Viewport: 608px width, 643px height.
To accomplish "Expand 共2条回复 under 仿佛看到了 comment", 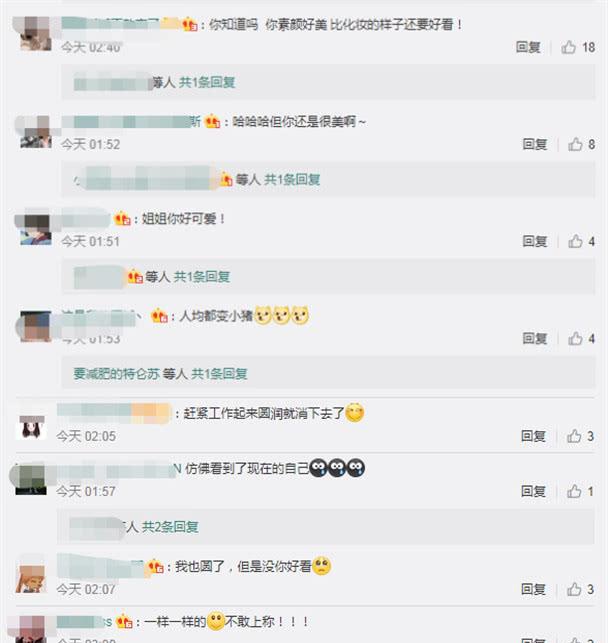I will [170, 527].
